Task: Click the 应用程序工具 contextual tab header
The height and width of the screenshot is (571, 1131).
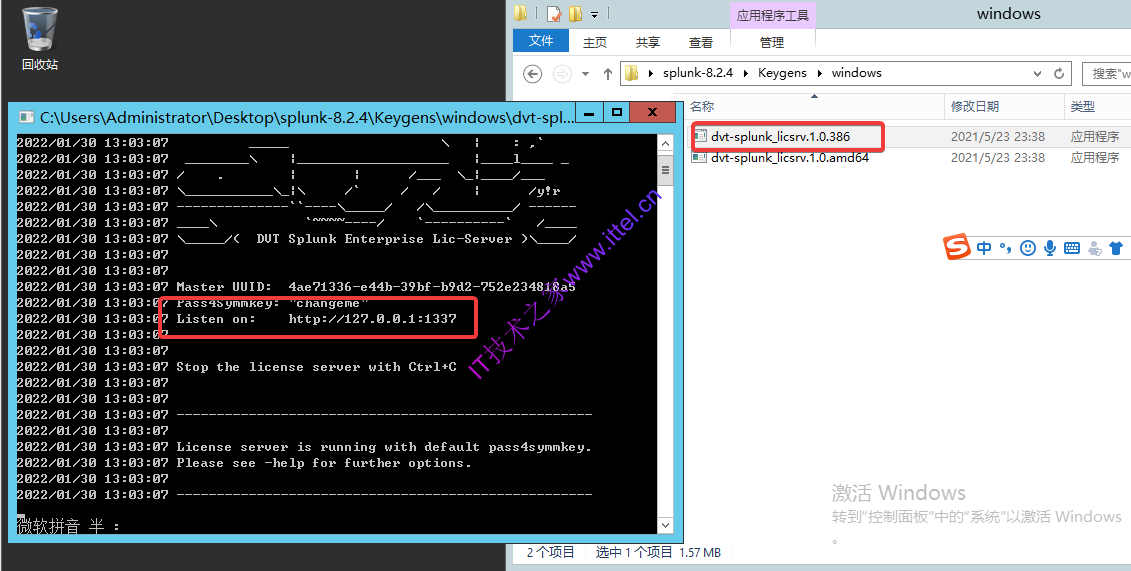Action: point(773,15)
